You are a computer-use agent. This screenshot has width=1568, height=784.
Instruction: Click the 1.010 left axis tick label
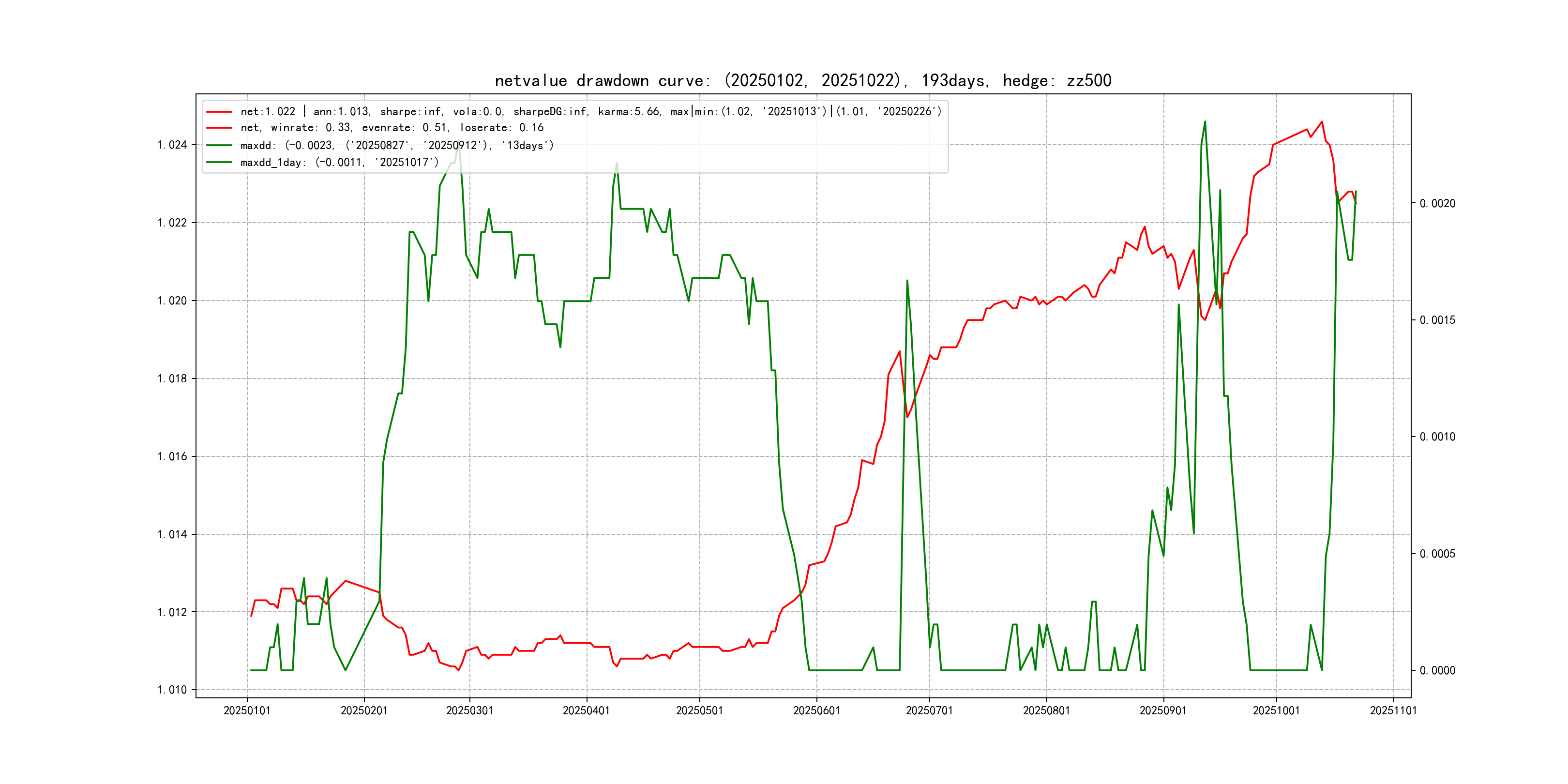point(172,690)
